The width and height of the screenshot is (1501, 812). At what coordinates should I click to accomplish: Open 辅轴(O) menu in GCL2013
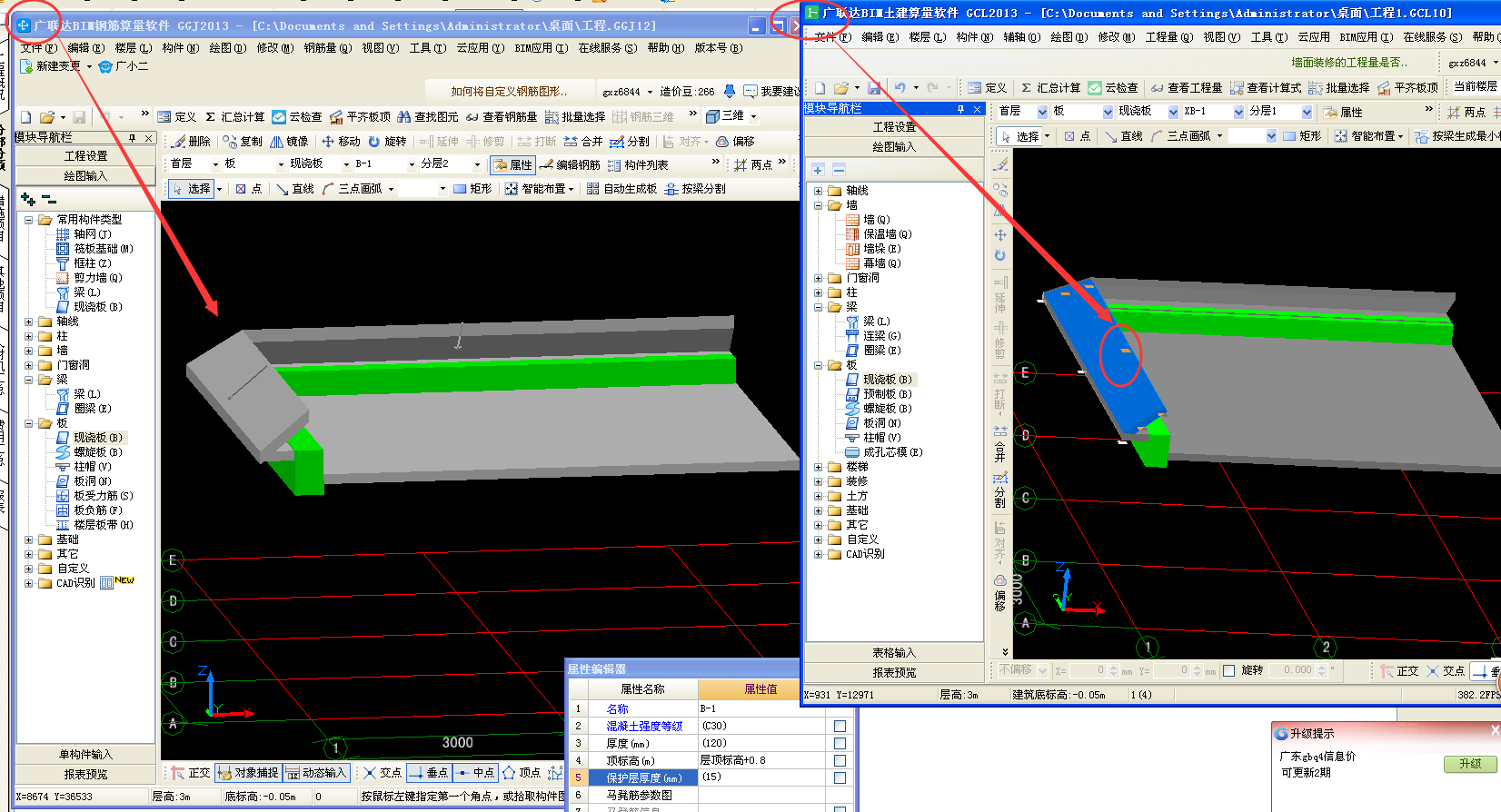1021,37
